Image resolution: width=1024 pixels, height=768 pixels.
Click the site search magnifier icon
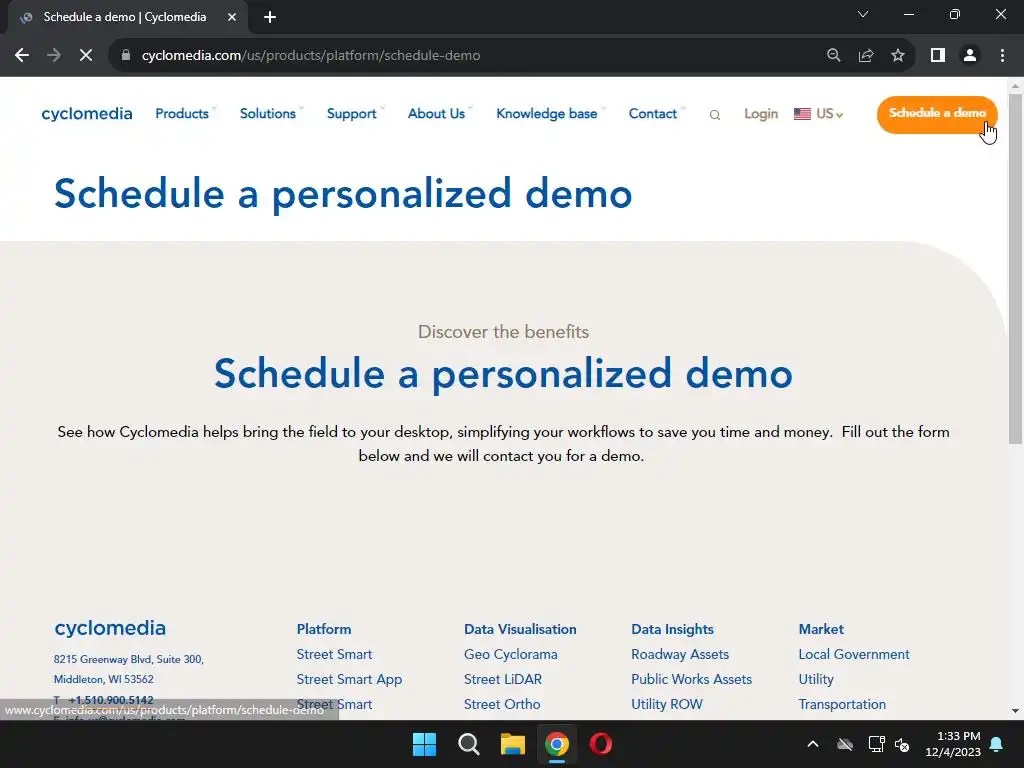pos(715,115)
